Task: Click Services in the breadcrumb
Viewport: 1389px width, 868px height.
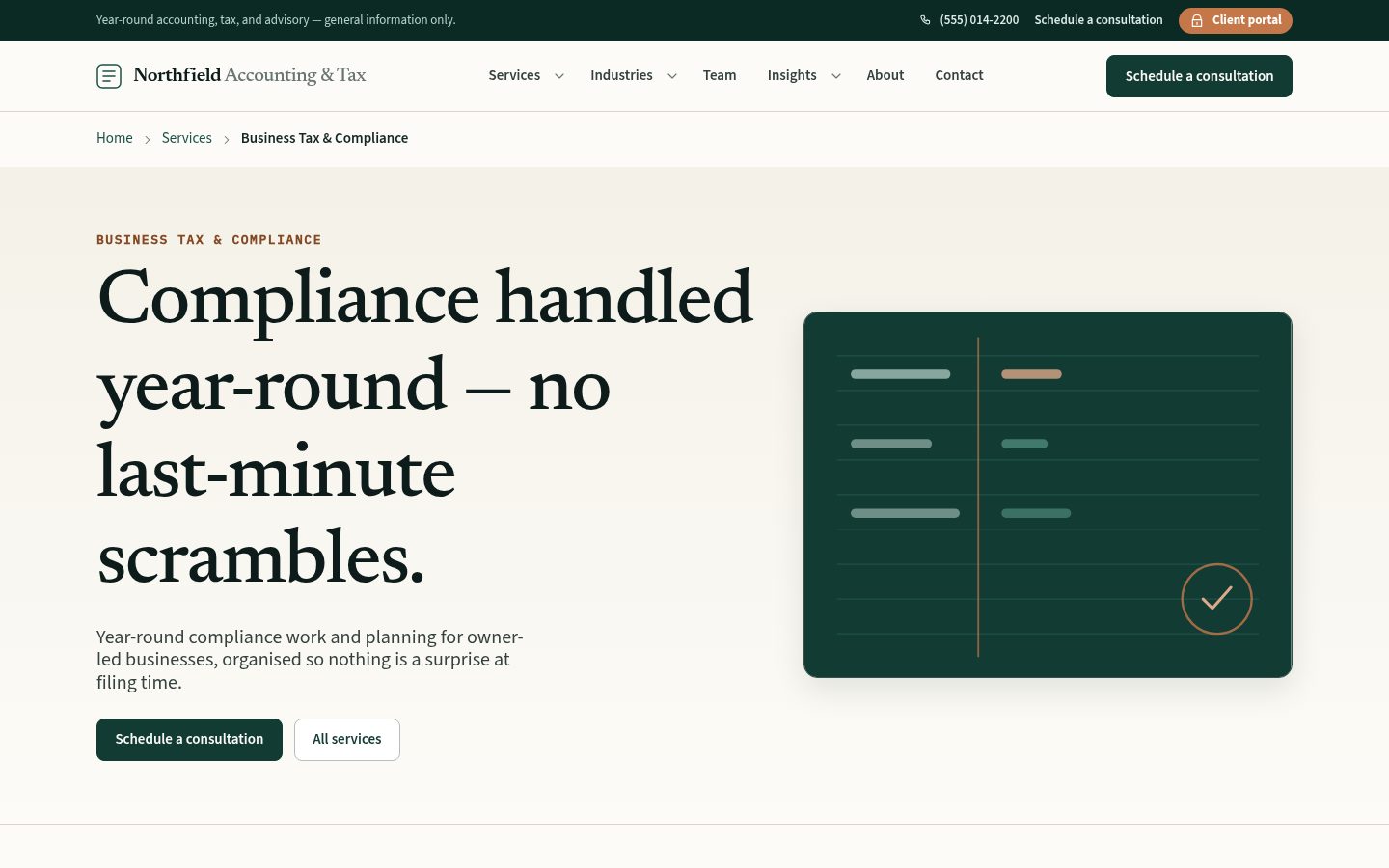Action: tap(187, 138)
